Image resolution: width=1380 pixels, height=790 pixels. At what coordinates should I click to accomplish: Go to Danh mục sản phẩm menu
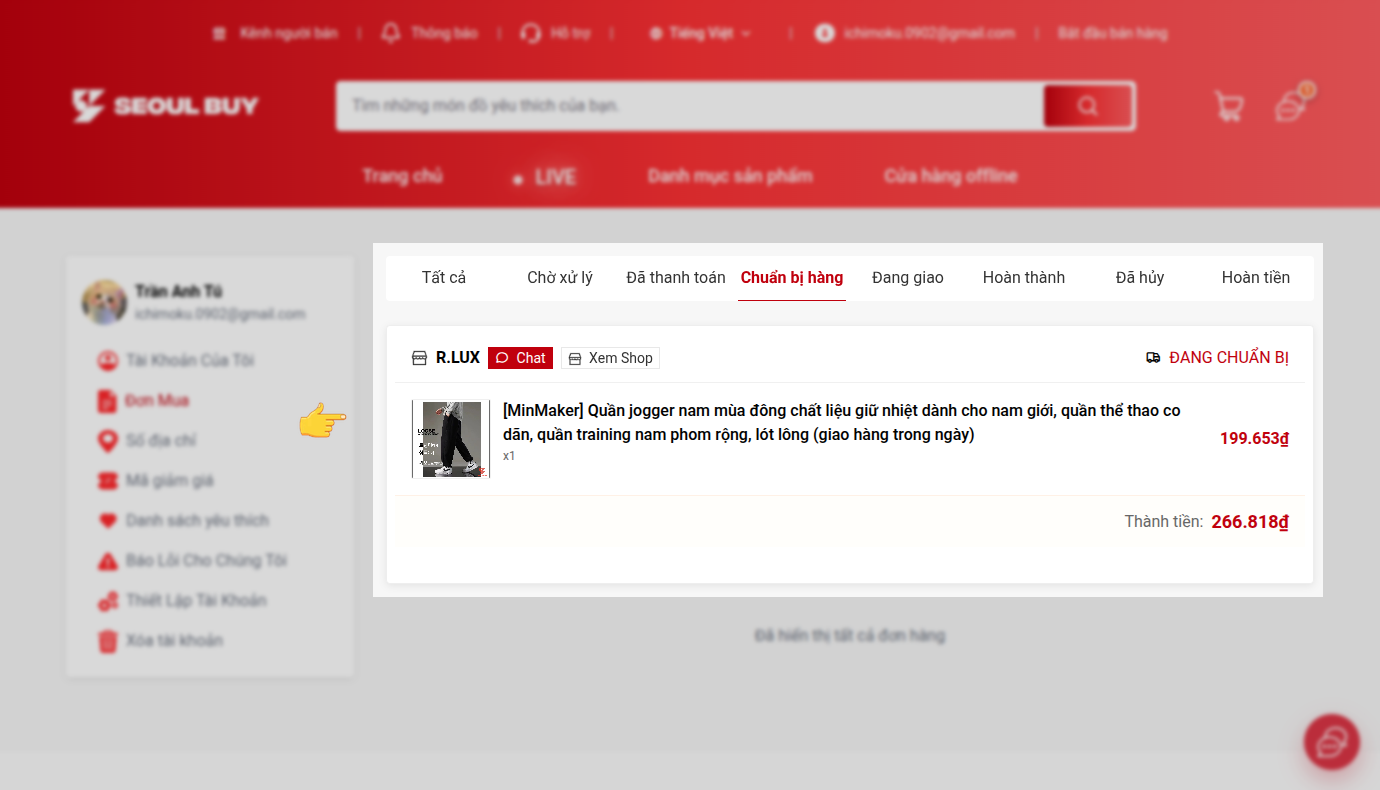[x=730, y=176]
